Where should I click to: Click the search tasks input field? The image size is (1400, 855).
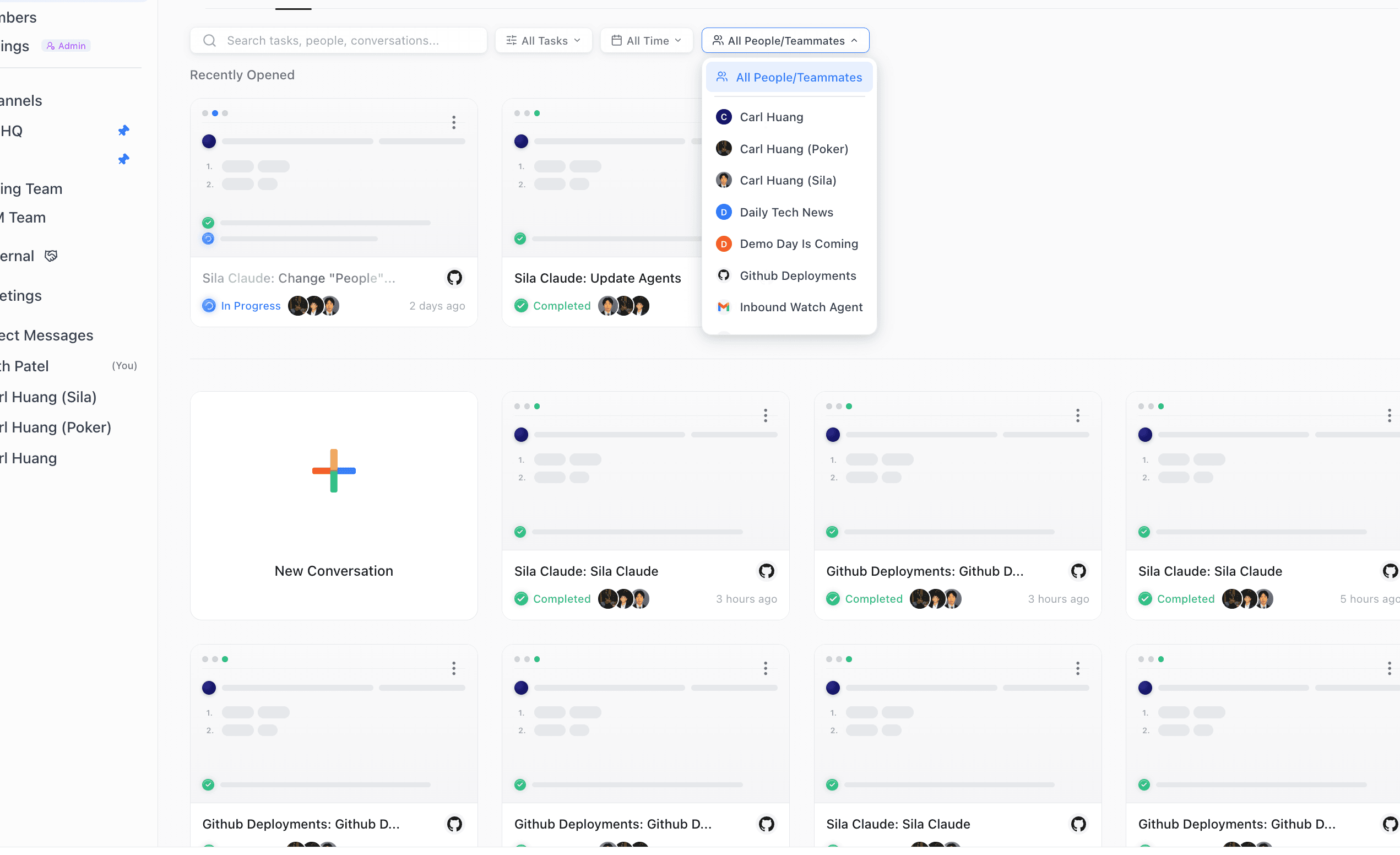352,40
